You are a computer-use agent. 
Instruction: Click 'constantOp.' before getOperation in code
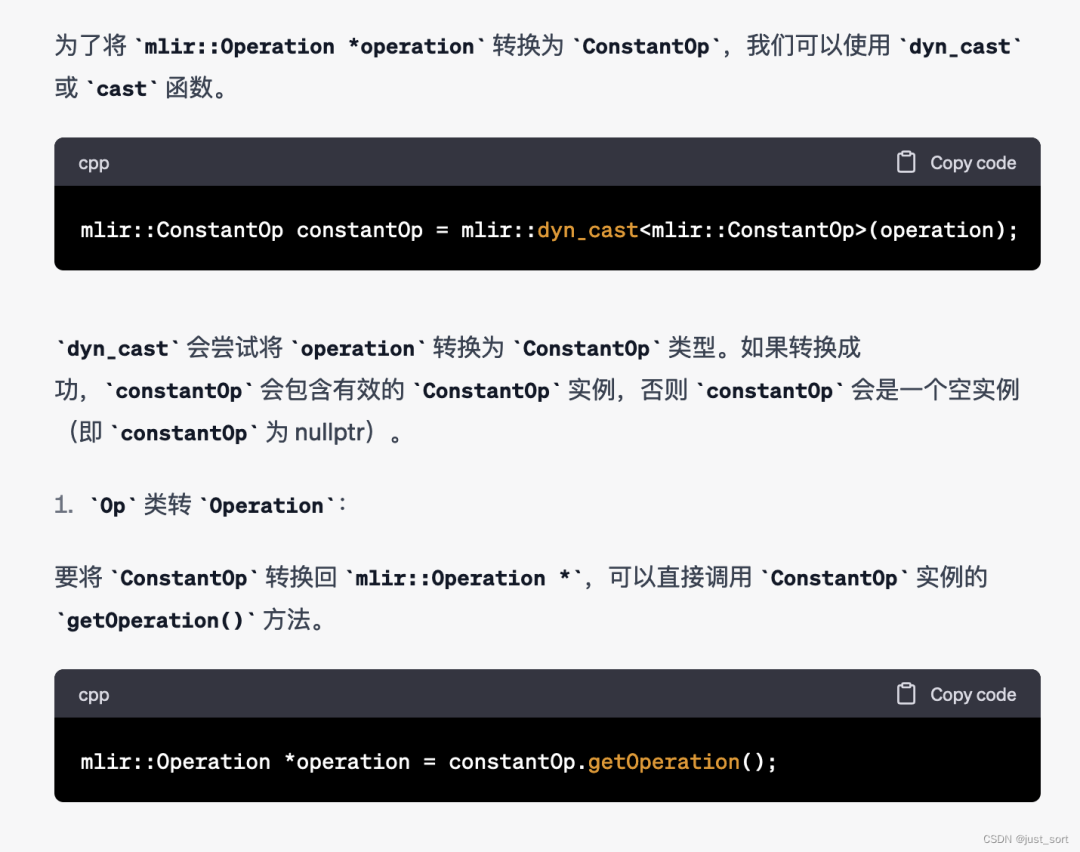tap(517, 762)
